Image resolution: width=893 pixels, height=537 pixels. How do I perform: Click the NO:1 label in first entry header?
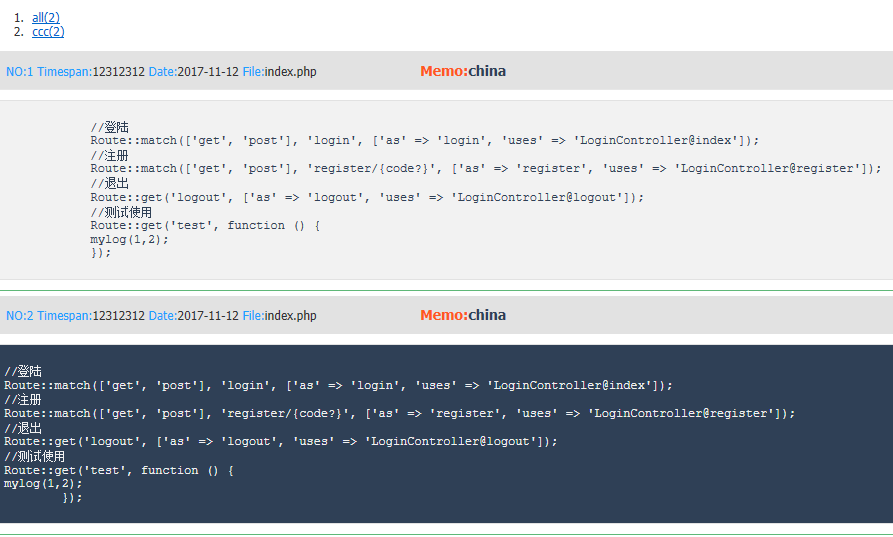click(x=19, y=72)
